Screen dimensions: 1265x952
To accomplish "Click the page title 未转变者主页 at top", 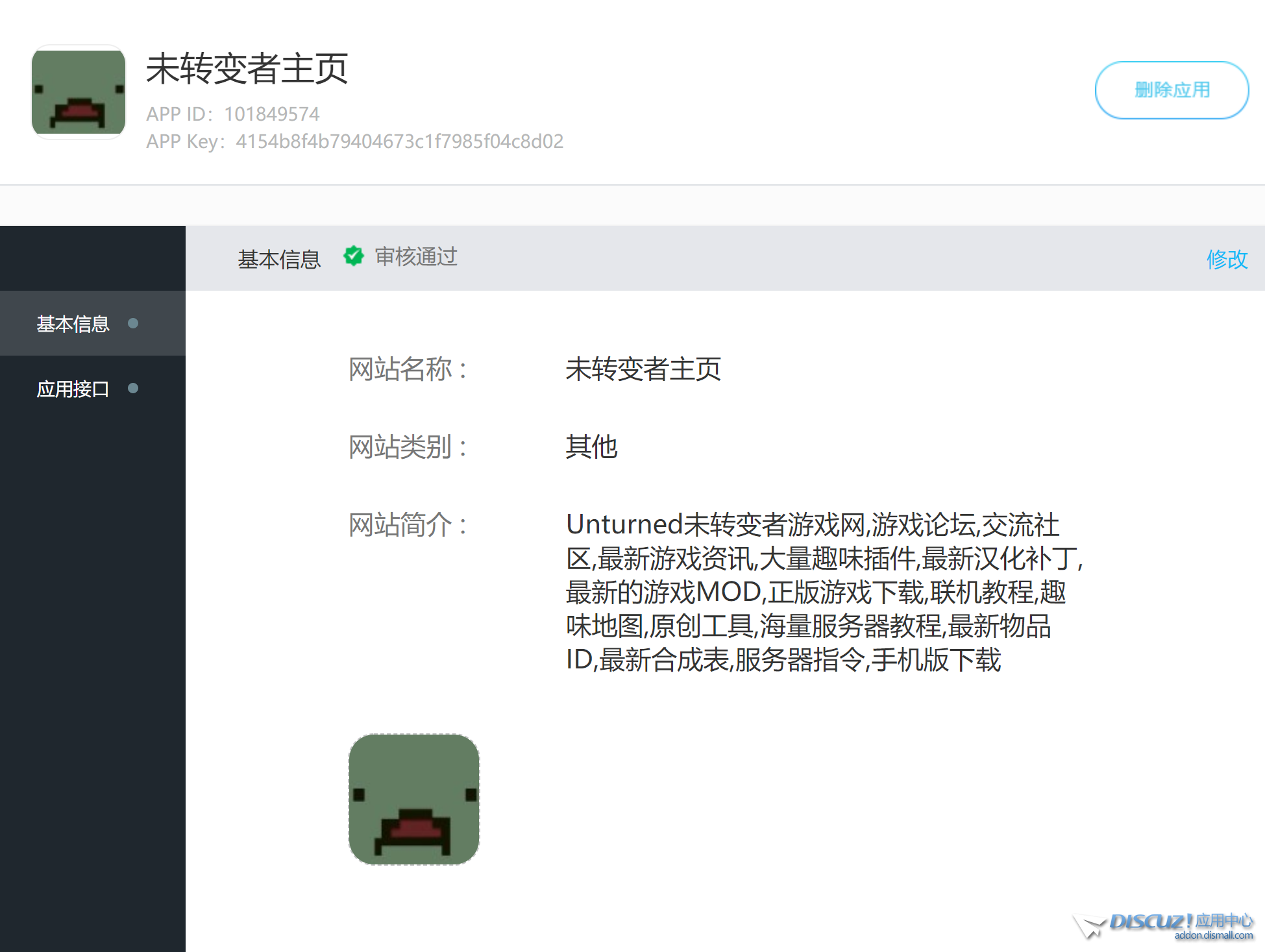I will (247, 69).
